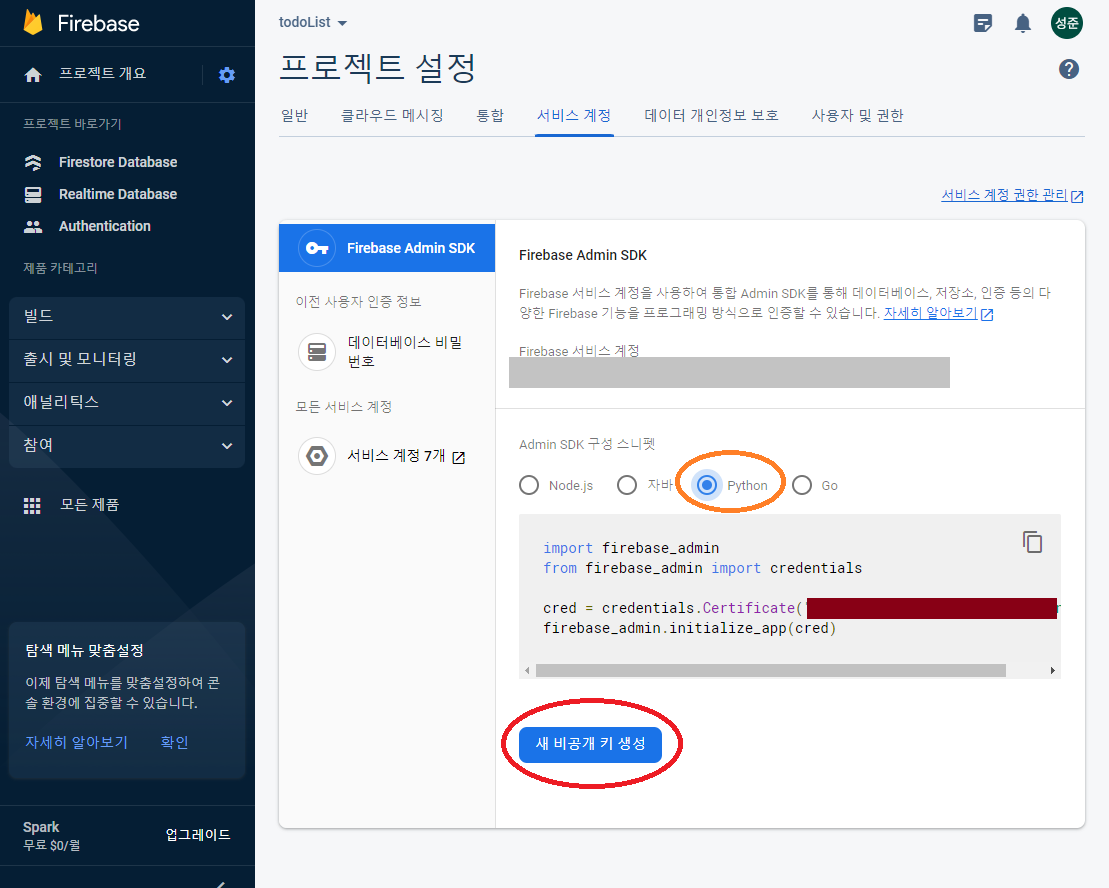Click the Firebase logo icon

33,23
